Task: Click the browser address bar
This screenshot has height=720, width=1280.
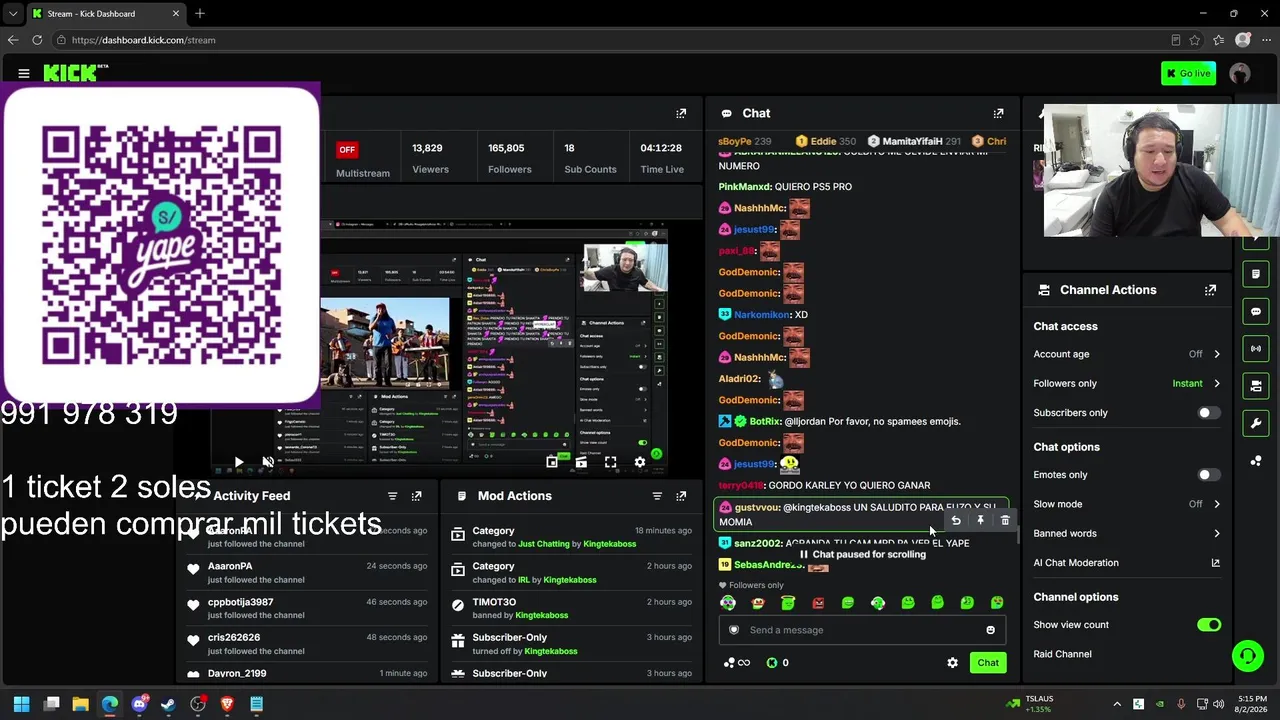Action: (610, 40)
